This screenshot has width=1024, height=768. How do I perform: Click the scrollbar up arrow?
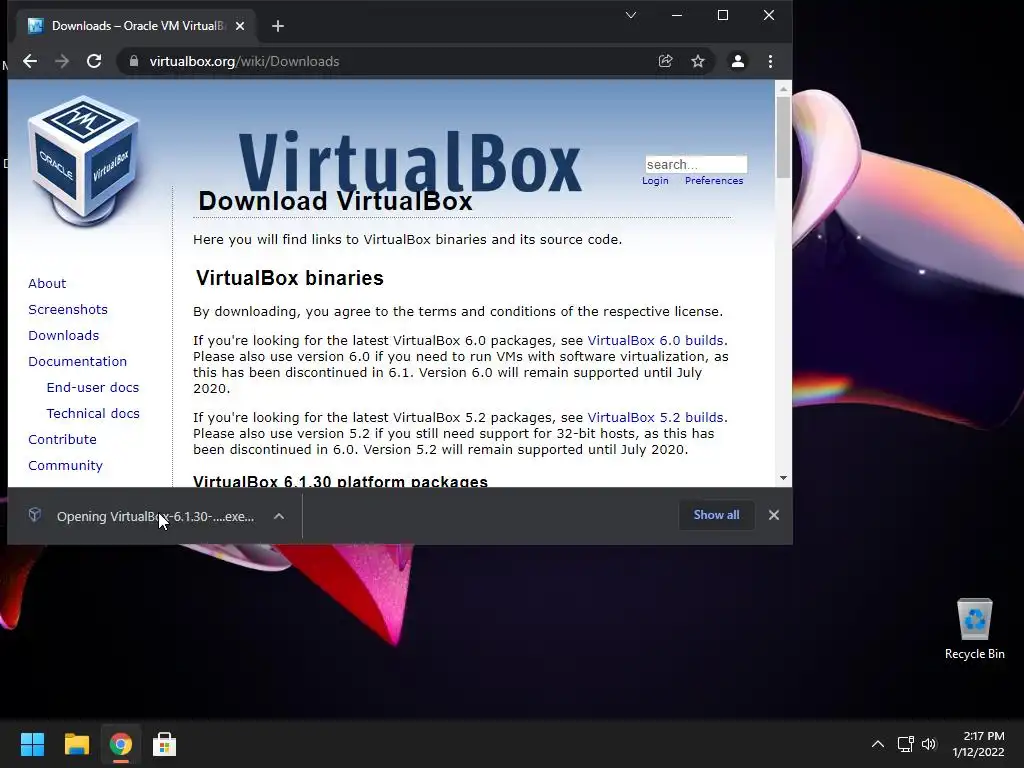783,88
